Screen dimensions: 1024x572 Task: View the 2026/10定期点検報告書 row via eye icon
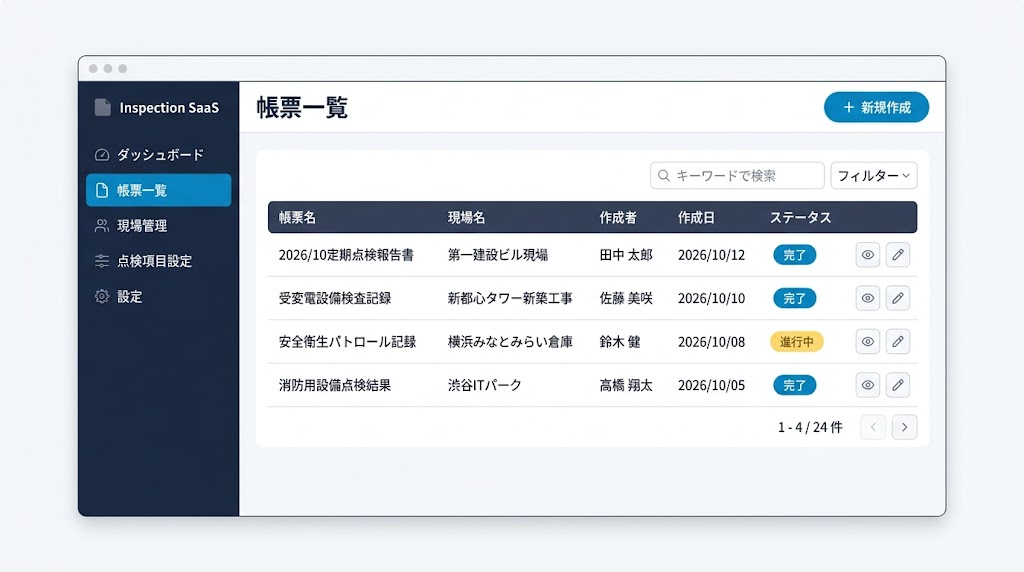pyautogui.click(x=867, y=255)
